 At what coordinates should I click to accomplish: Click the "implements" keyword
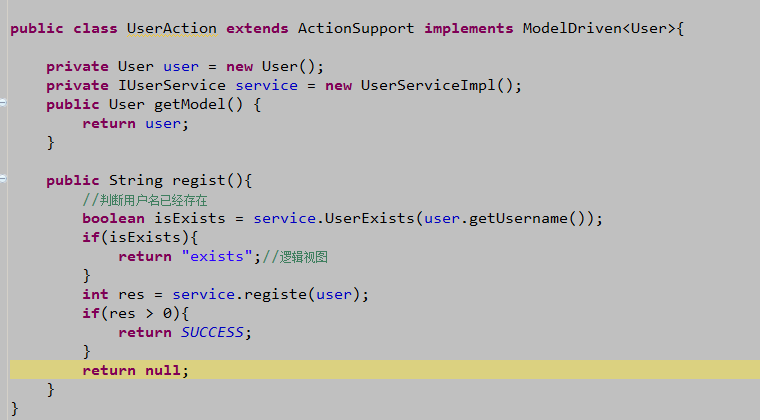469,29
